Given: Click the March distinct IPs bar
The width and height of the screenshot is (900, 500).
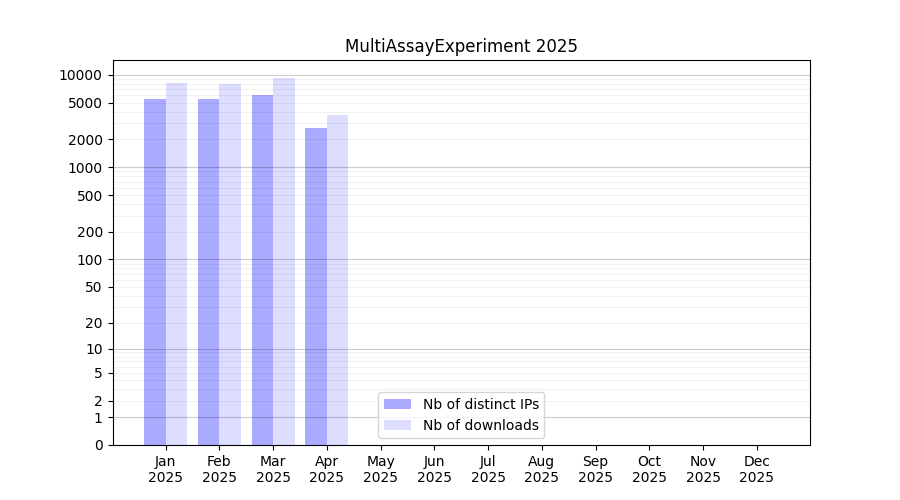Looking at the screenshot, I should tap(262, 269).
